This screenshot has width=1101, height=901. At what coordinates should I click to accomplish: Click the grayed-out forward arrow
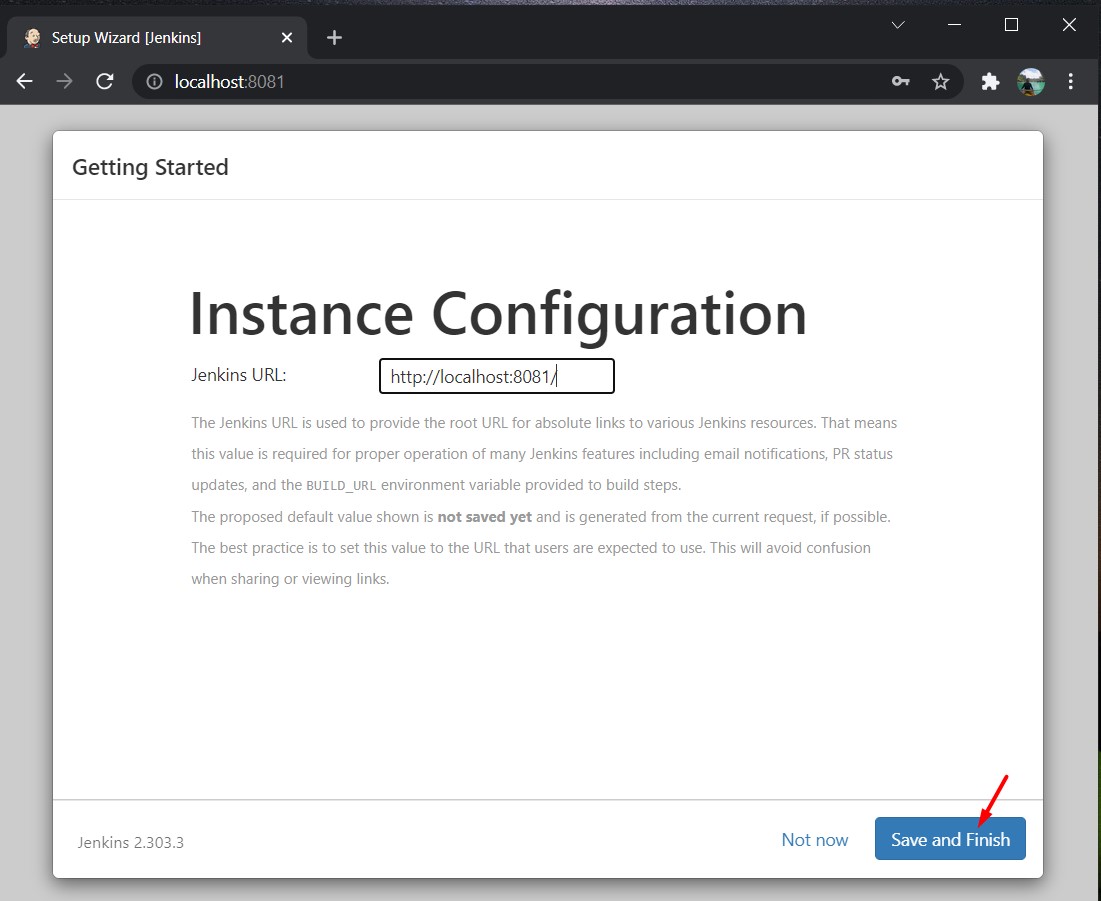click(x=65, y=82)
